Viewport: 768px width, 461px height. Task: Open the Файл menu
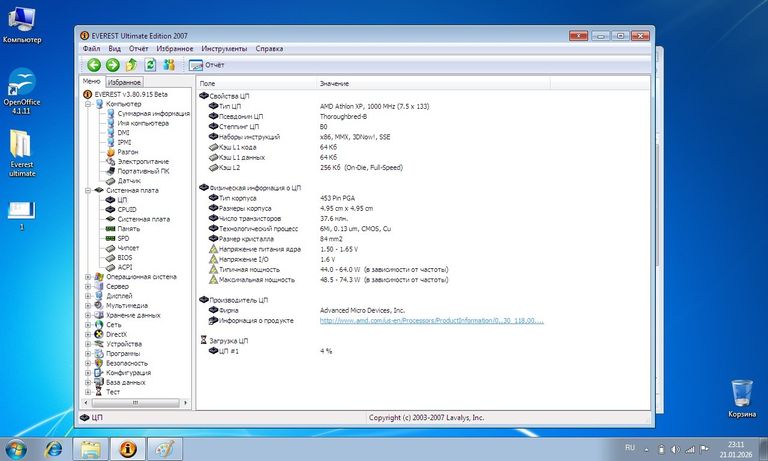coord(91,49)
